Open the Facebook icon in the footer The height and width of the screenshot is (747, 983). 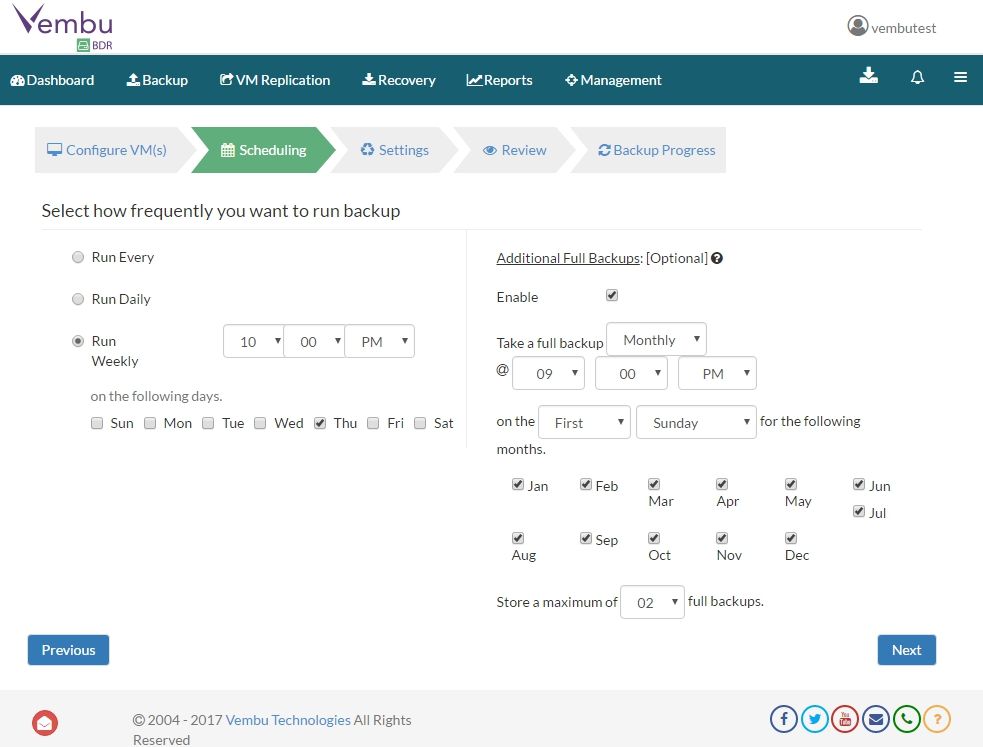tap(784, 719)
